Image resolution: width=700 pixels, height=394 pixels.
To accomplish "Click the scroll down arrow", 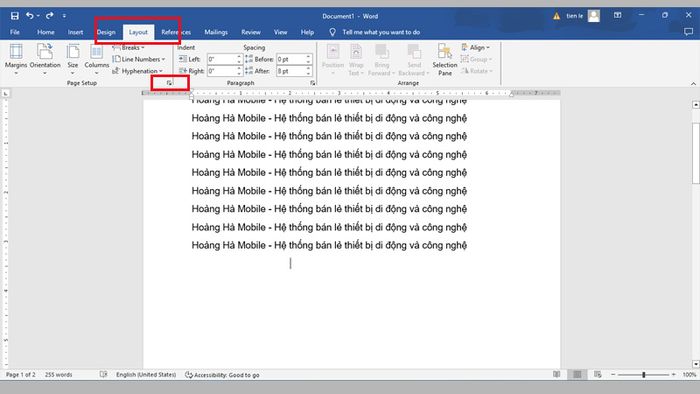I will (x=696, y=364).
